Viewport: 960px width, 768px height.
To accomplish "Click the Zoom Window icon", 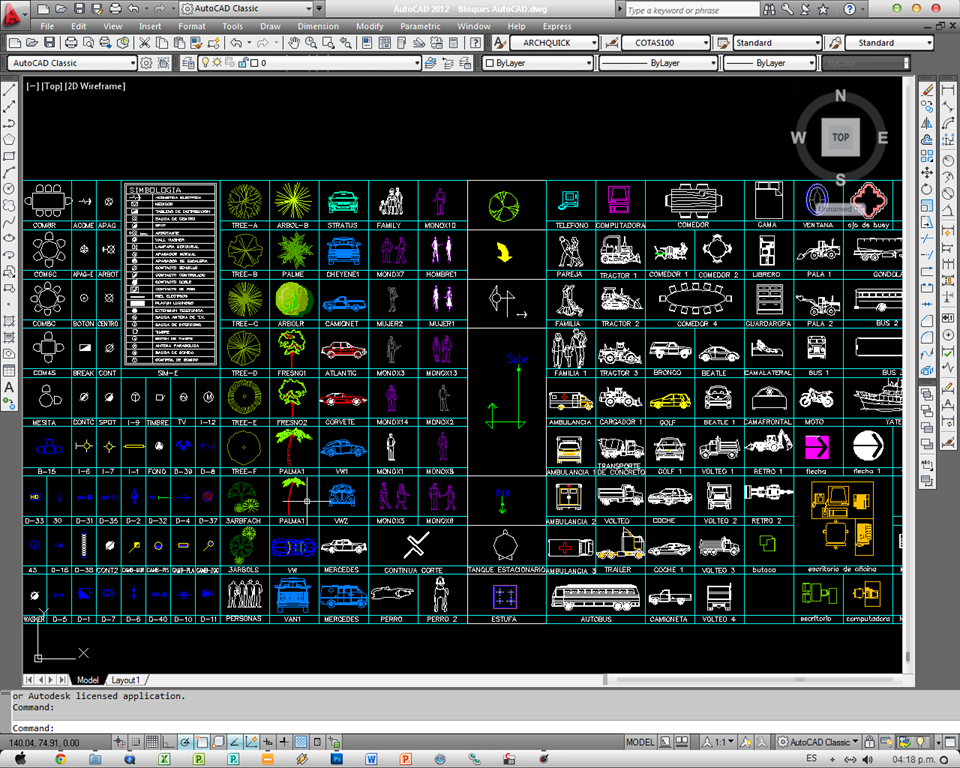I will pyautogui.click(x=329, y=43).
